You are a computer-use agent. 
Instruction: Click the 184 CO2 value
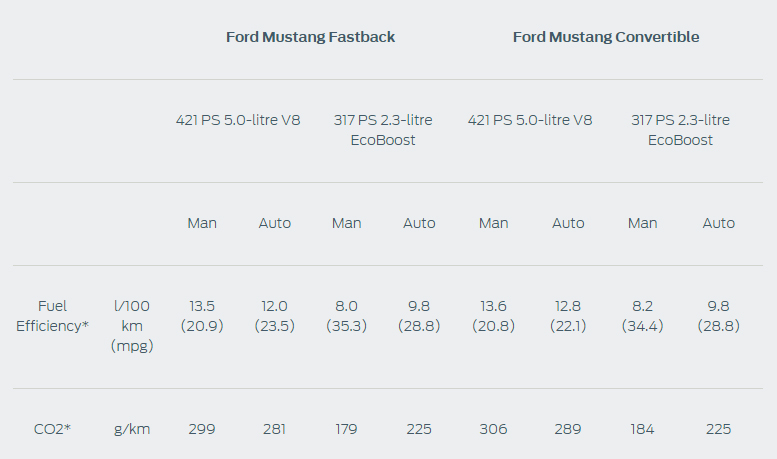click(x=642, y=429)
